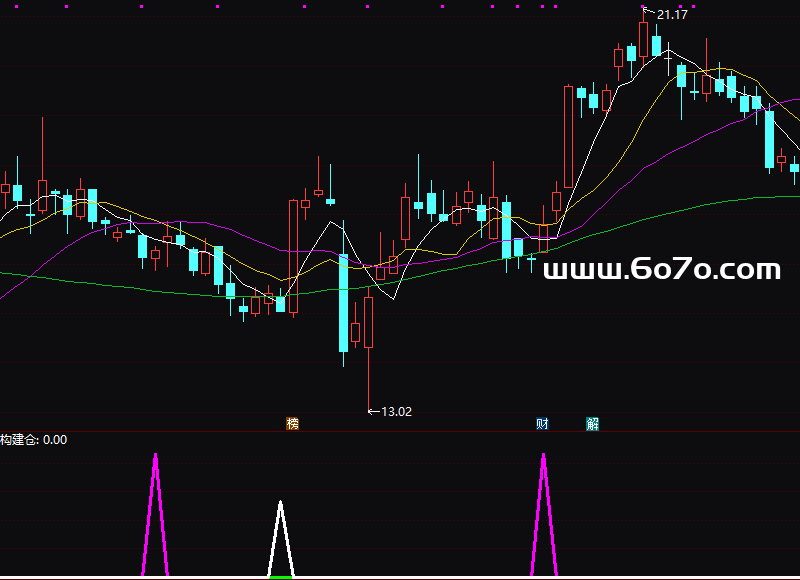Click the orange 榜 marker icon

(292, 423)
